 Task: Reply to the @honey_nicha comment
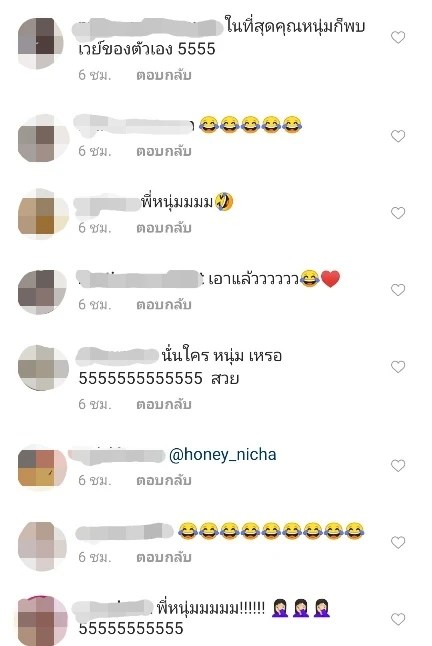pos(164,480)
